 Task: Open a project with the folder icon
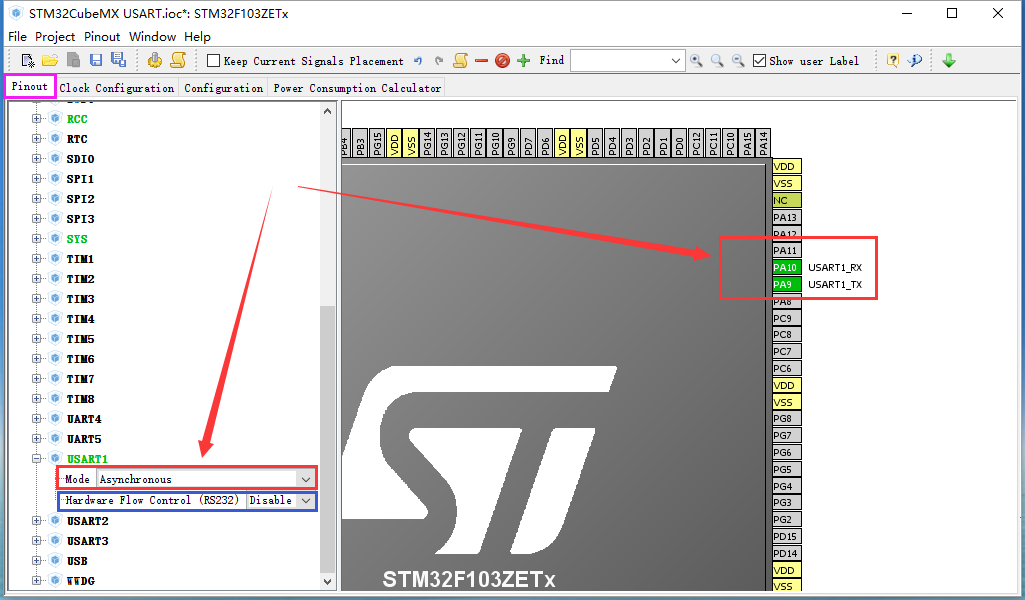point(50,61)
